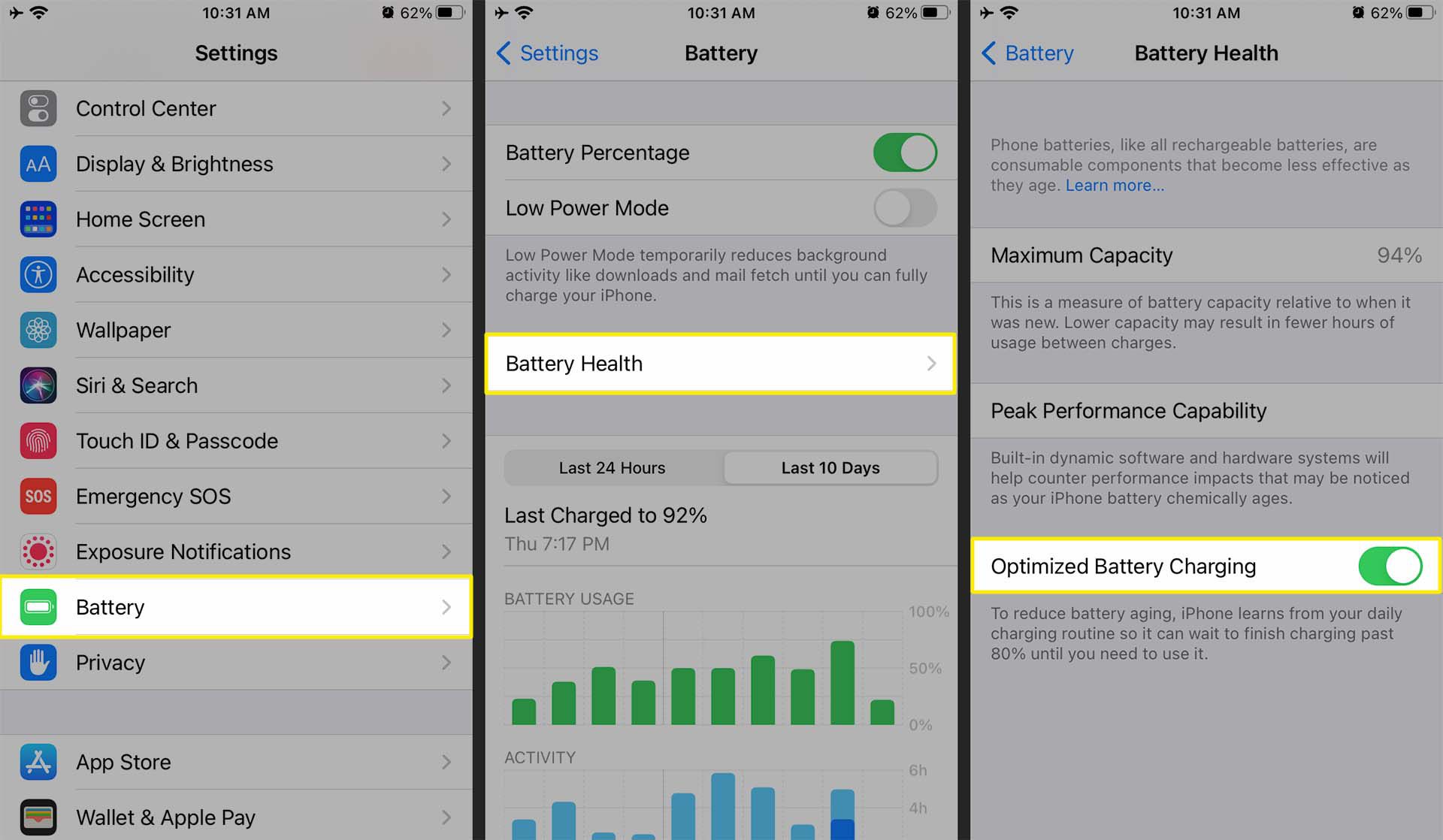Navigate back to Battery from Battery Health

[1024, 53]
